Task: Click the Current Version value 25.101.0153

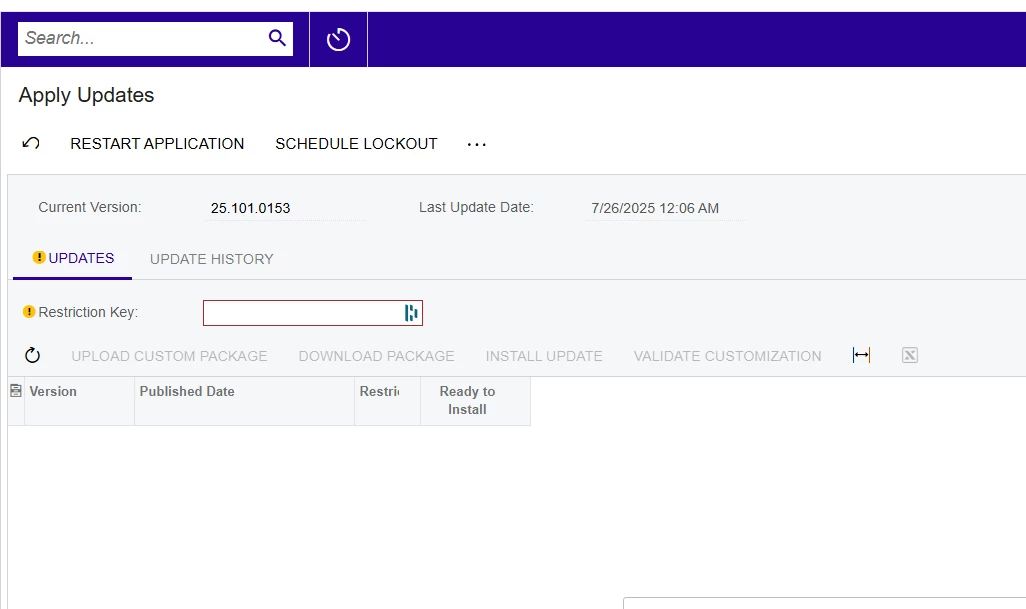Action: coord(251,208)
